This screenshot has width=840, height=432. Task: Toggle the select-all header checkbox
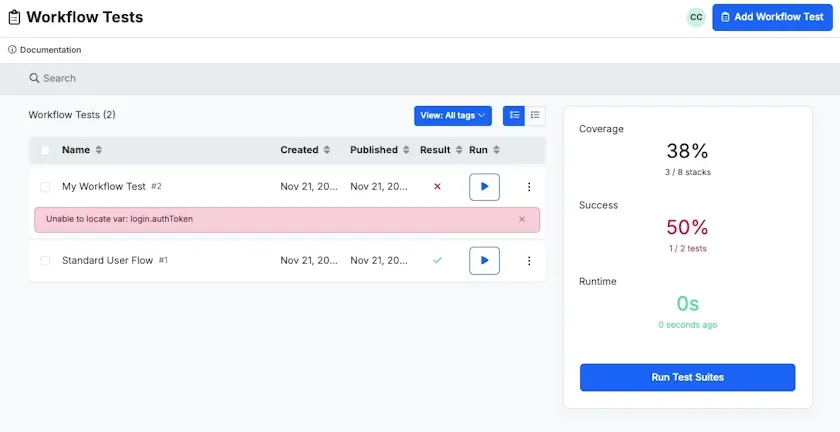click(x=45, y=151)
